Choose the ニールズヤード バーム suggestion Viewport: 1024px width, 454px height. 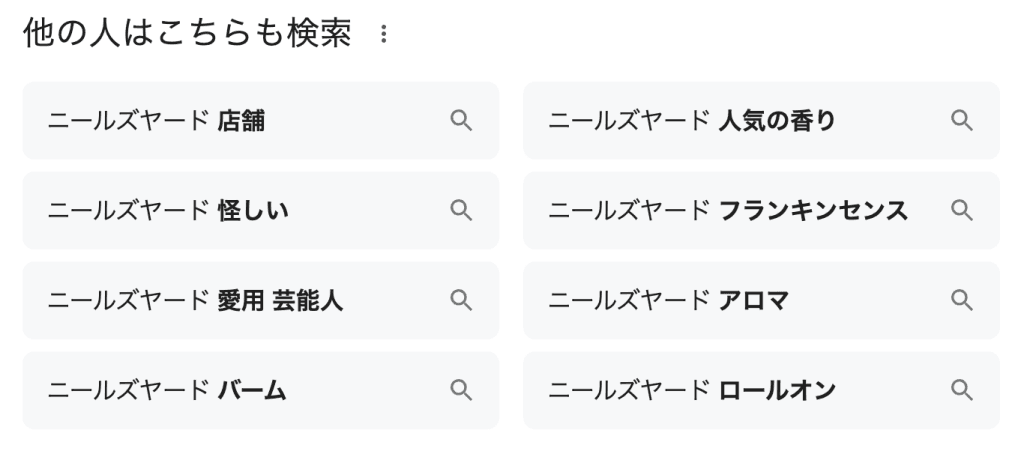click(x=200, y=390)
